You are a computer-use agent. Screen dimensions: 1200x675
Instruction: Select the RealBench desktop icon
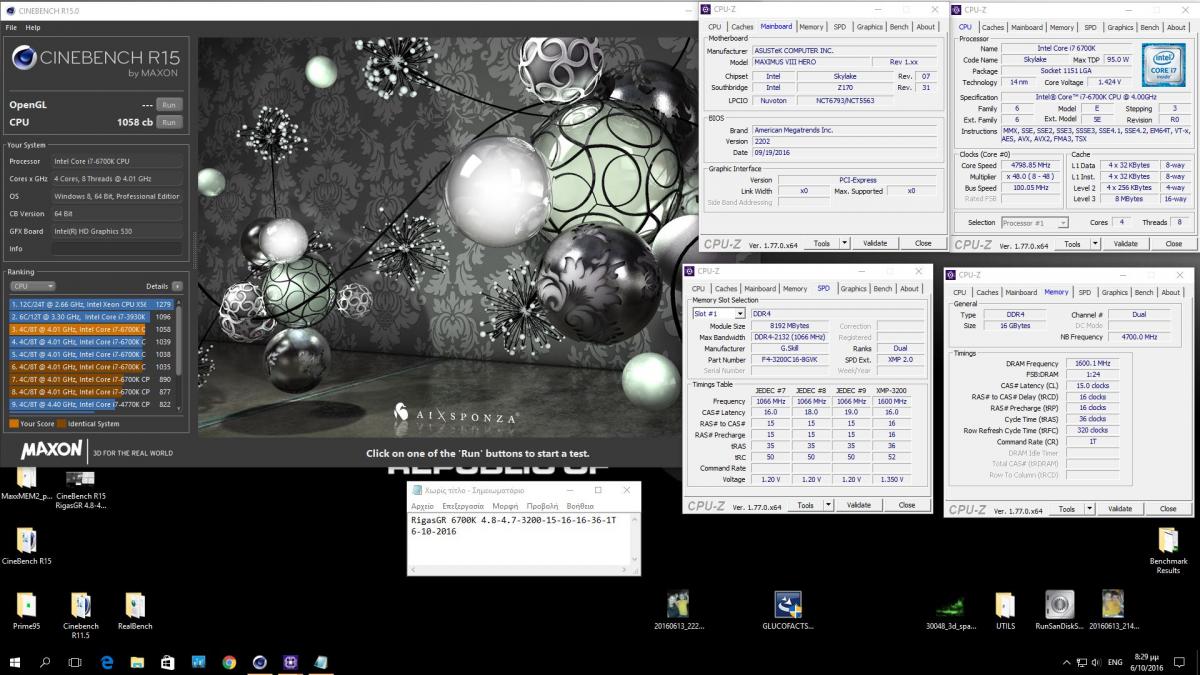135,611
